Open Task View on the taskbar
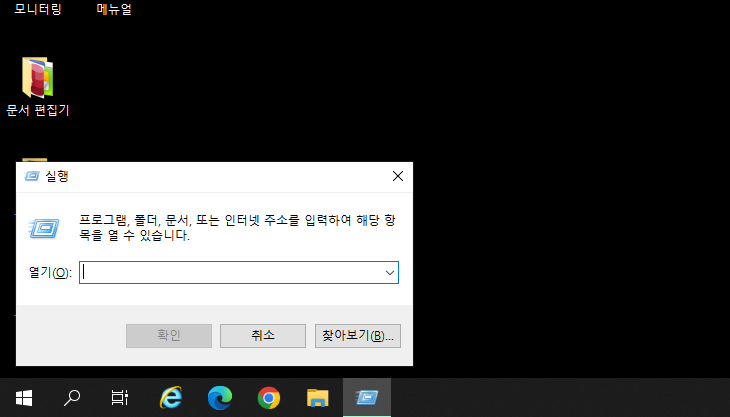The width and height of the screenshot is (730, 417). click(120, 398)
